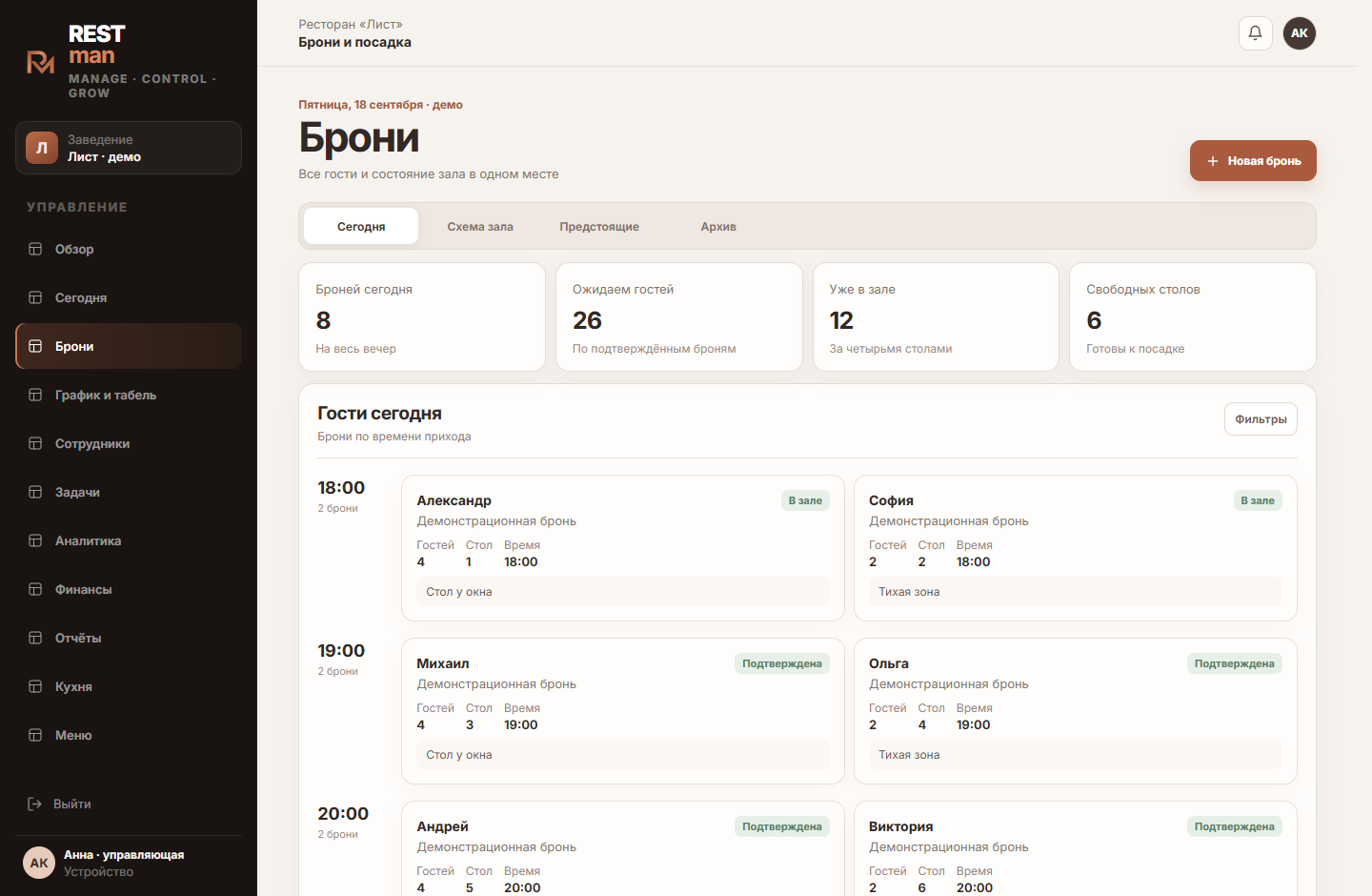Image resolution: width=1372 pixels, height=896 pixels.
Task: Click the Отчёты sidebar icon
Action: [x=35, y=638]
